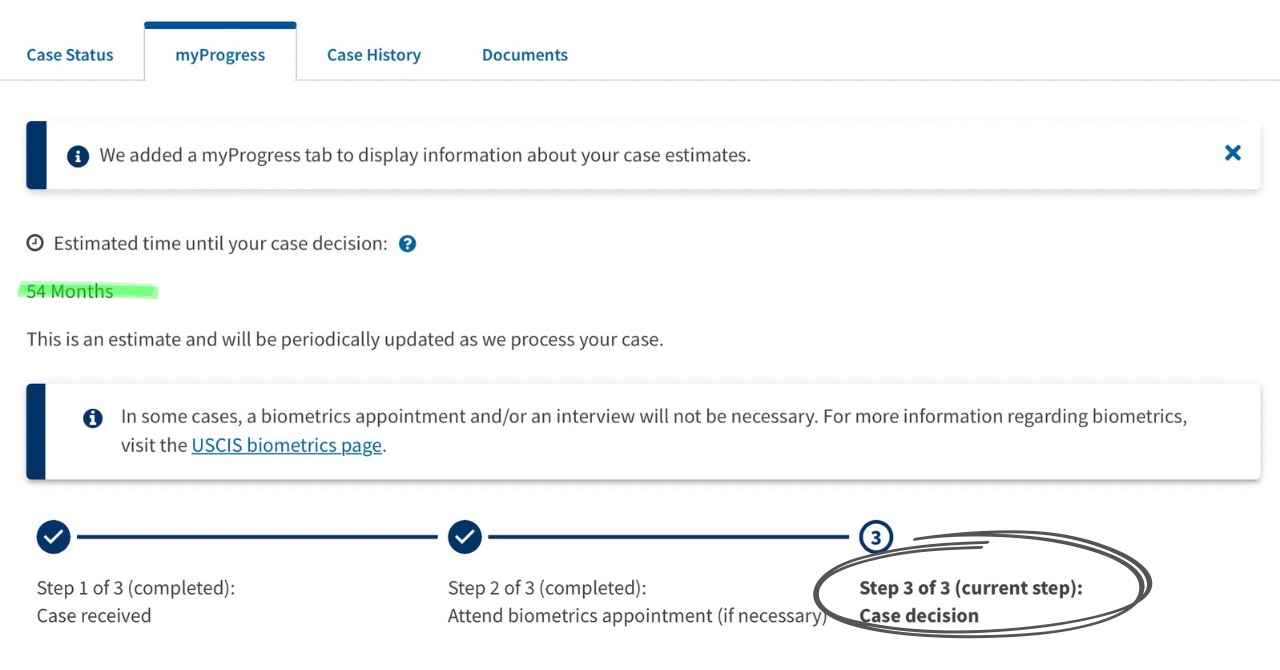Click the info icon in biometrics notice
This screenshot has width=1280, height=670.
point(93,418)
